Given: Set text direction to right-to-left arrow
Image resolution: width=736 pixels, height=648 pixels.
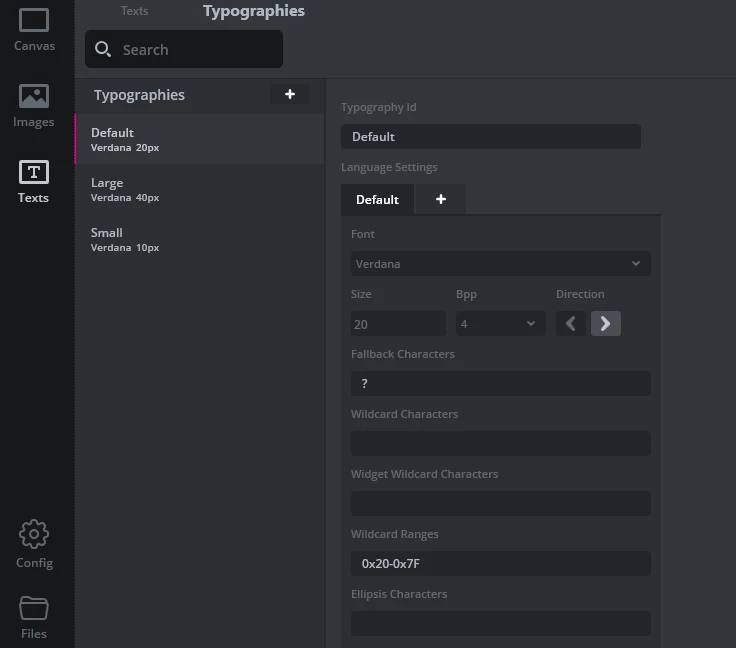Looking at the screenshot, I should click(x=571, y=323).
